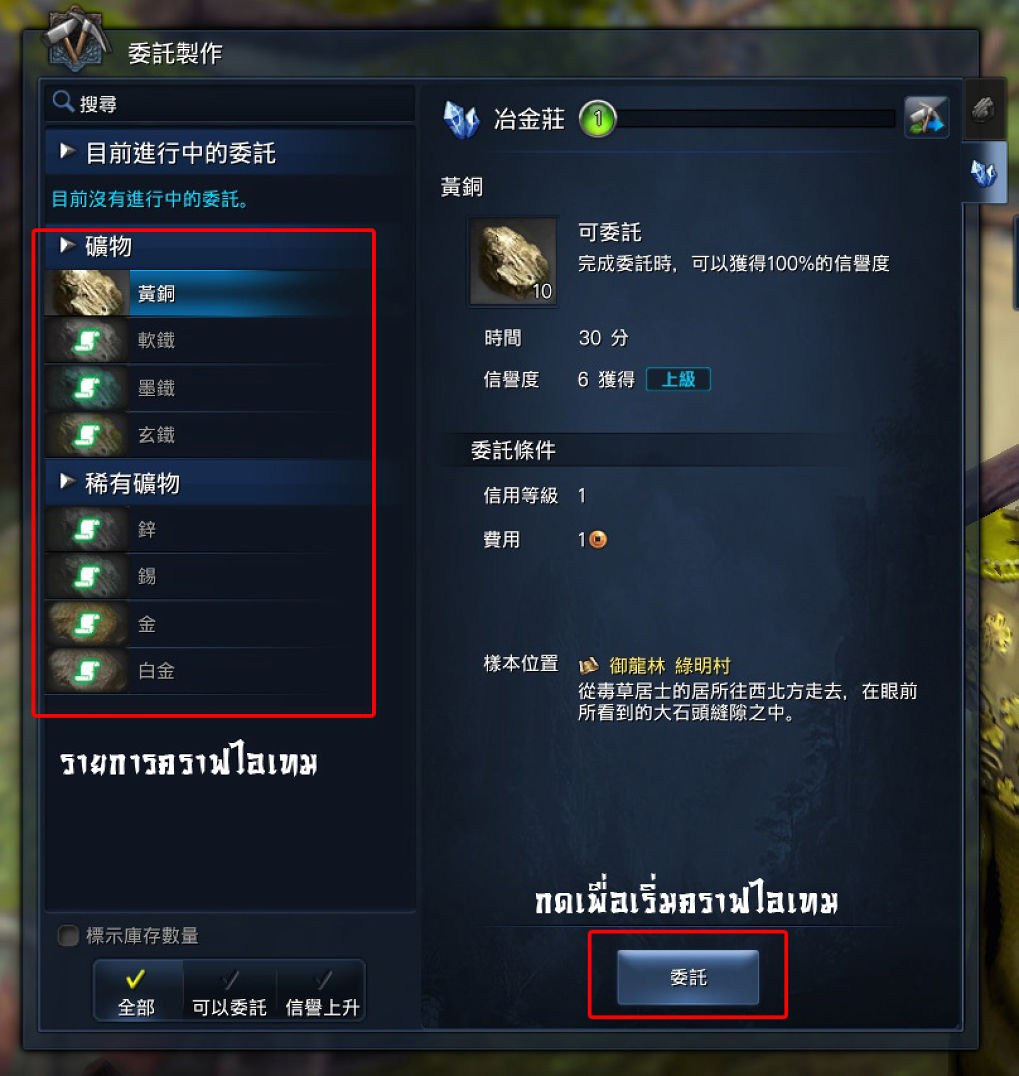Collapse the 目前進行中的委託 section
Screen dimensions: 1019x1076
67,150
